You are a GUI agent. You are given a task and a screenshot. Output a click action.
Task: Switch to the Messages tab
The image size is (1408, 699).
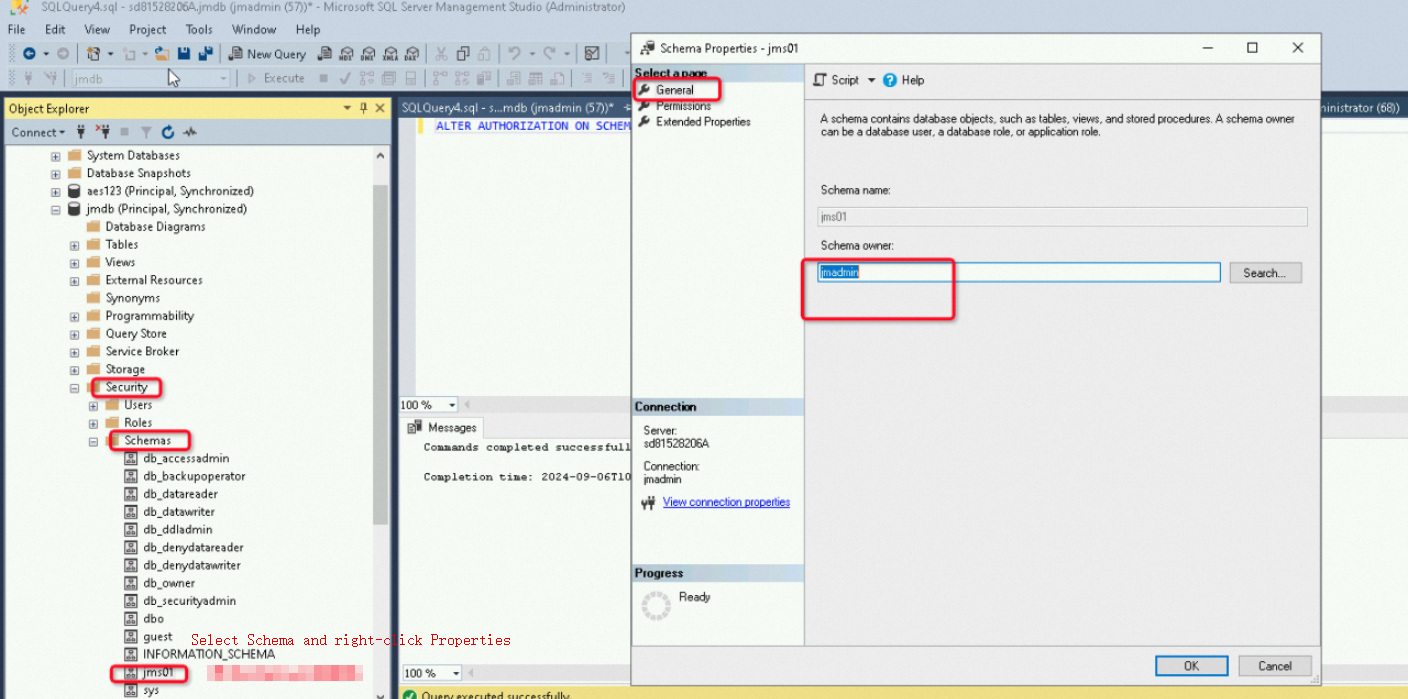coord(443,428)
